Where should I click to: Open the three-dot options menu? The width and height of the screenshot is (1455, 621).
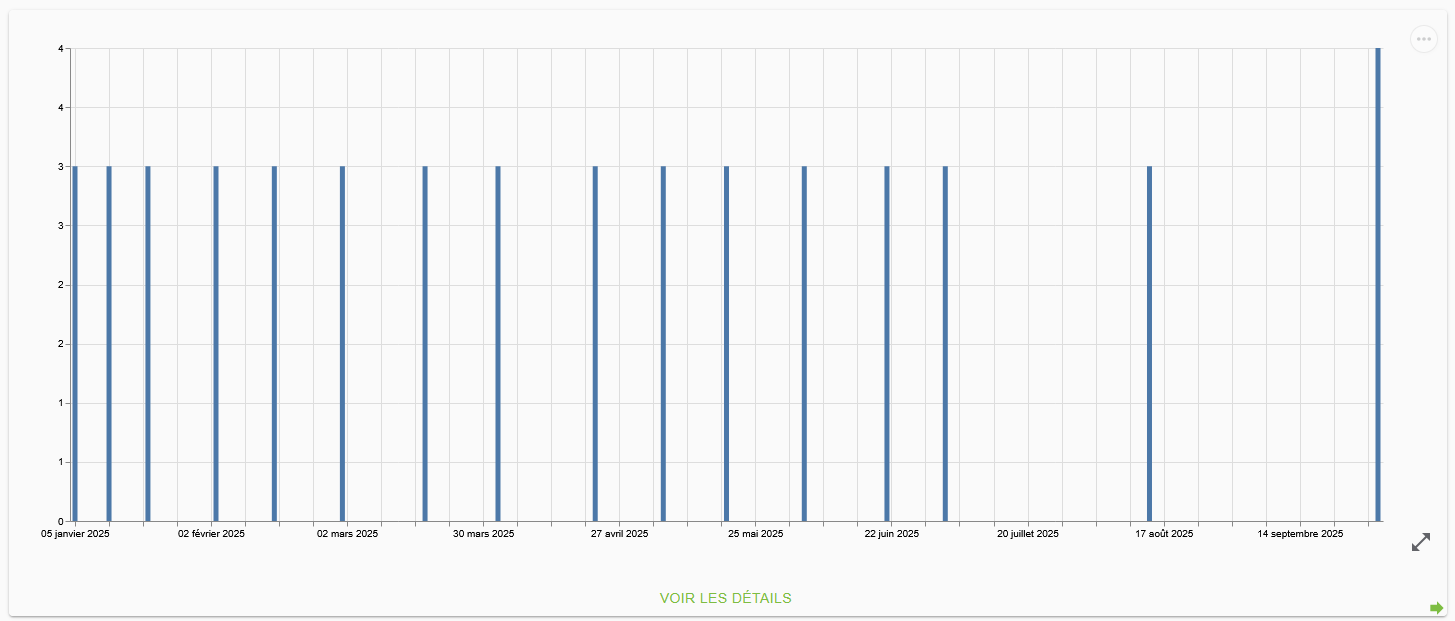[x=1423, y=39]
